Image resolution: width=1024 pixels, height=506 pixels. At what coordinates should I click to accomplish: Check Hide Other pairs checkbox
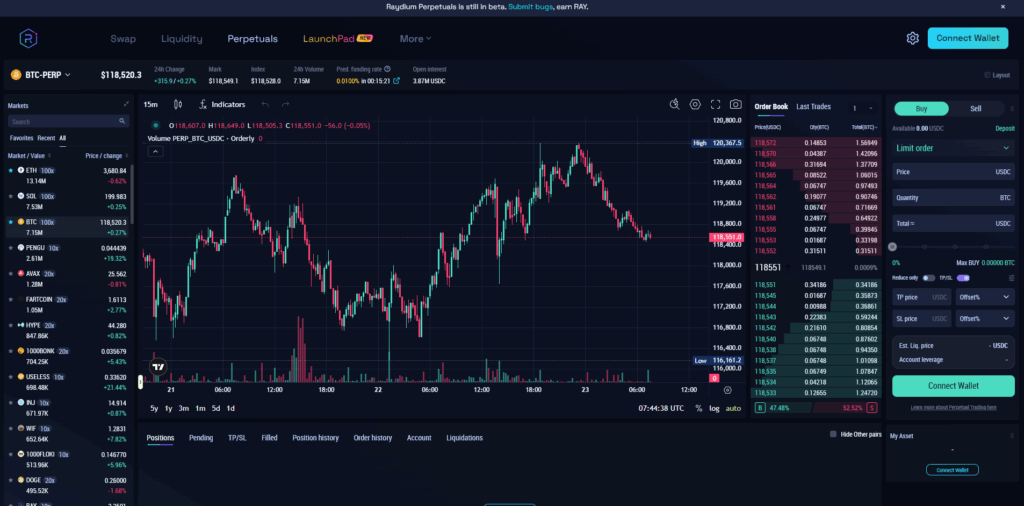click(x=833, y=434)
